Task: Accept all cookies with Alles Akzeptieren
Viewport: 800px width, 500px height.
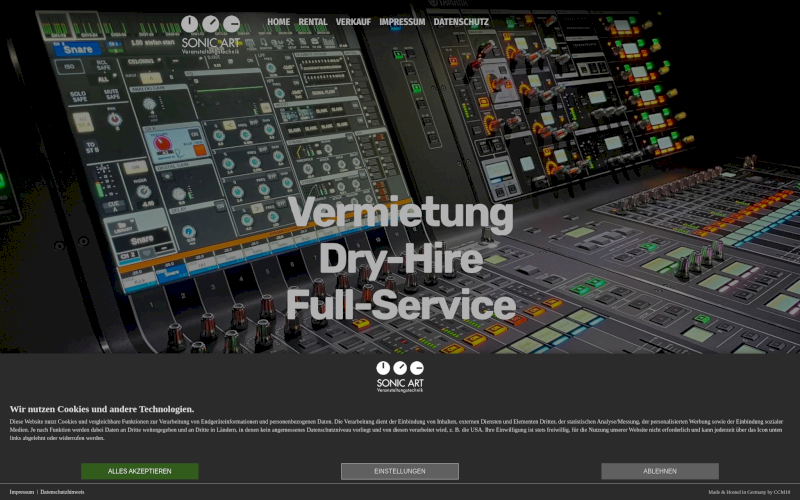Action: 140,471
